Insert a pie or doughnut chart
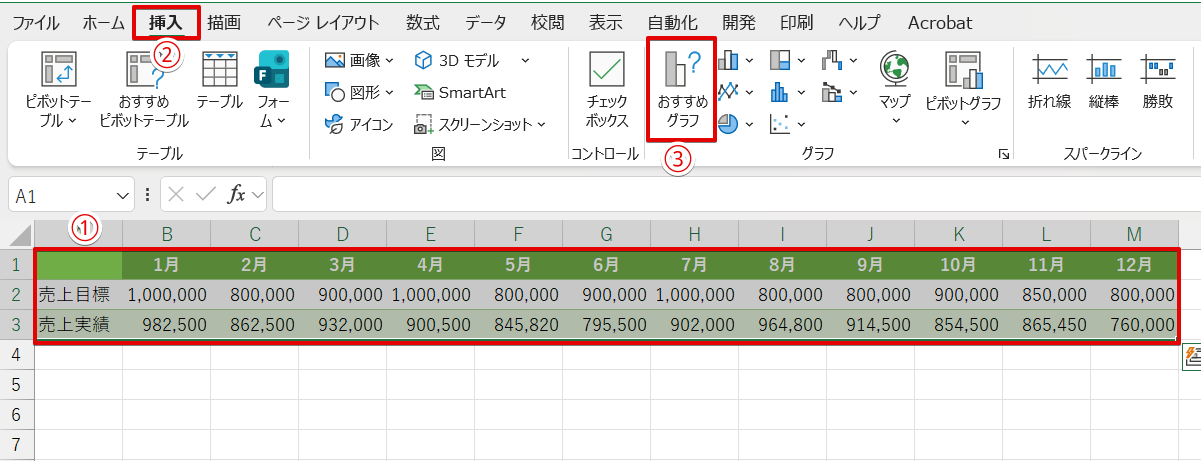This screenshot has height=461, width=1201. tap(736, 124)
